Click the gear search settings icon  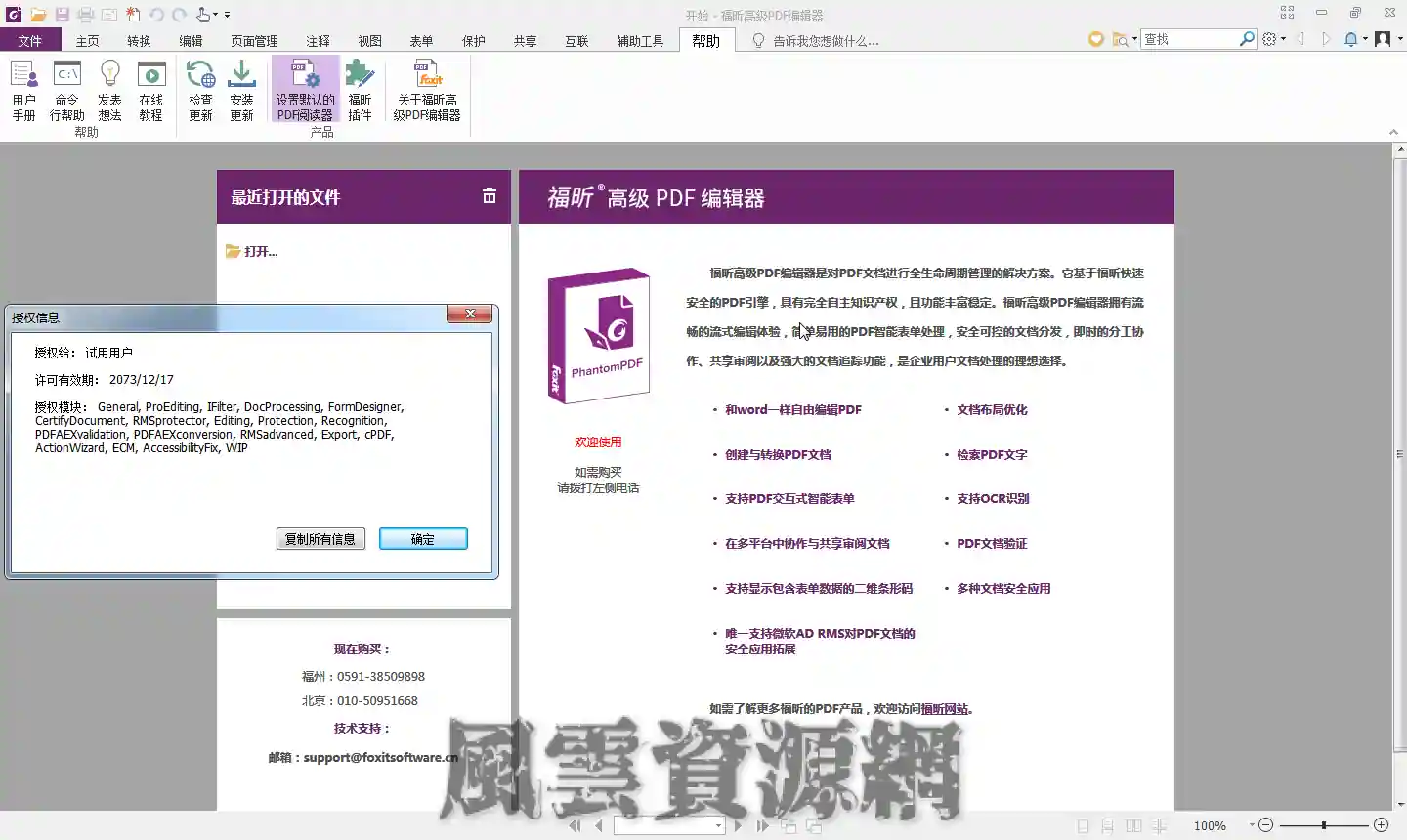click(1269, 39)
